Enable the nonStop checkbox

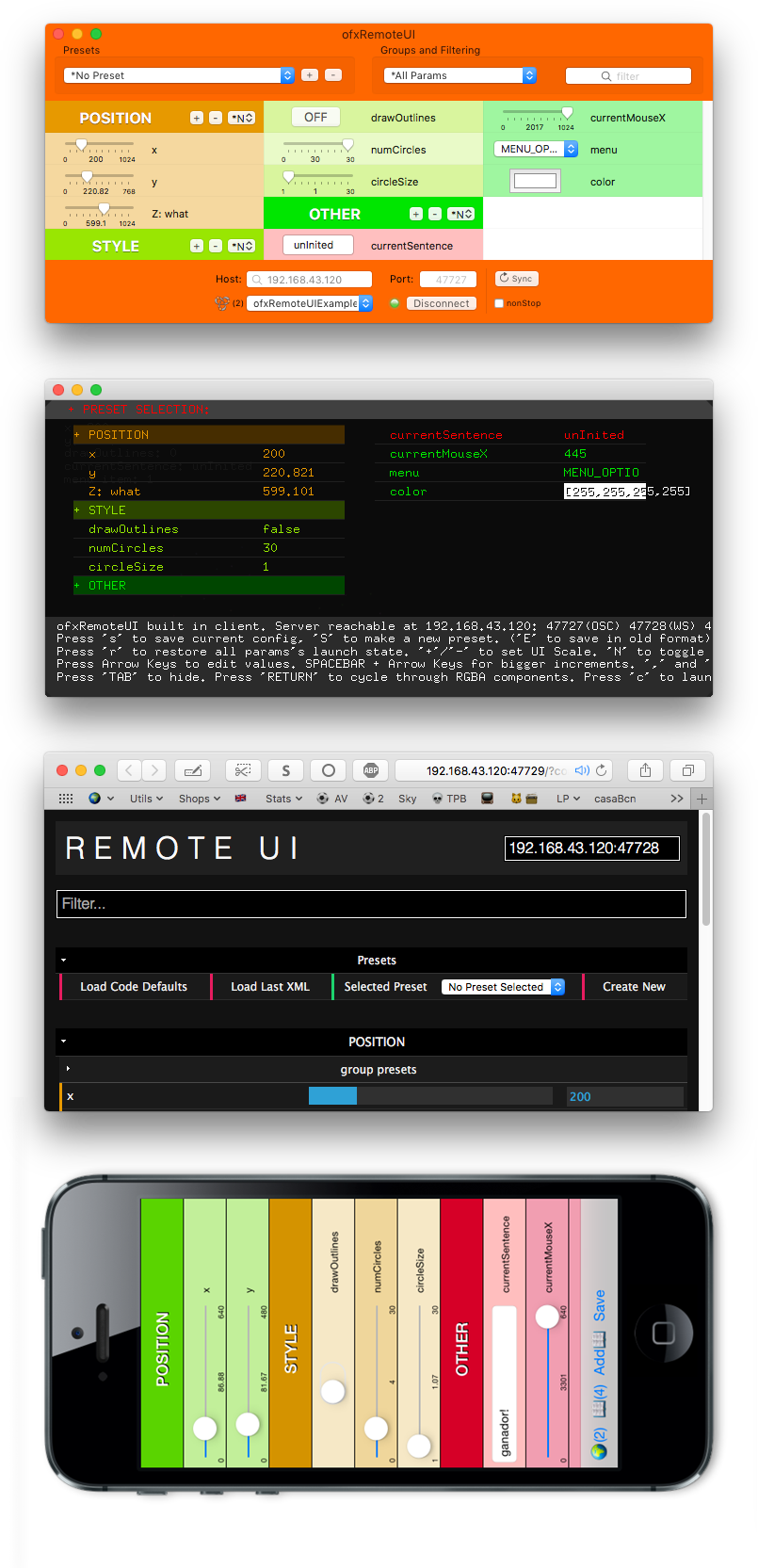pos(499,303)
